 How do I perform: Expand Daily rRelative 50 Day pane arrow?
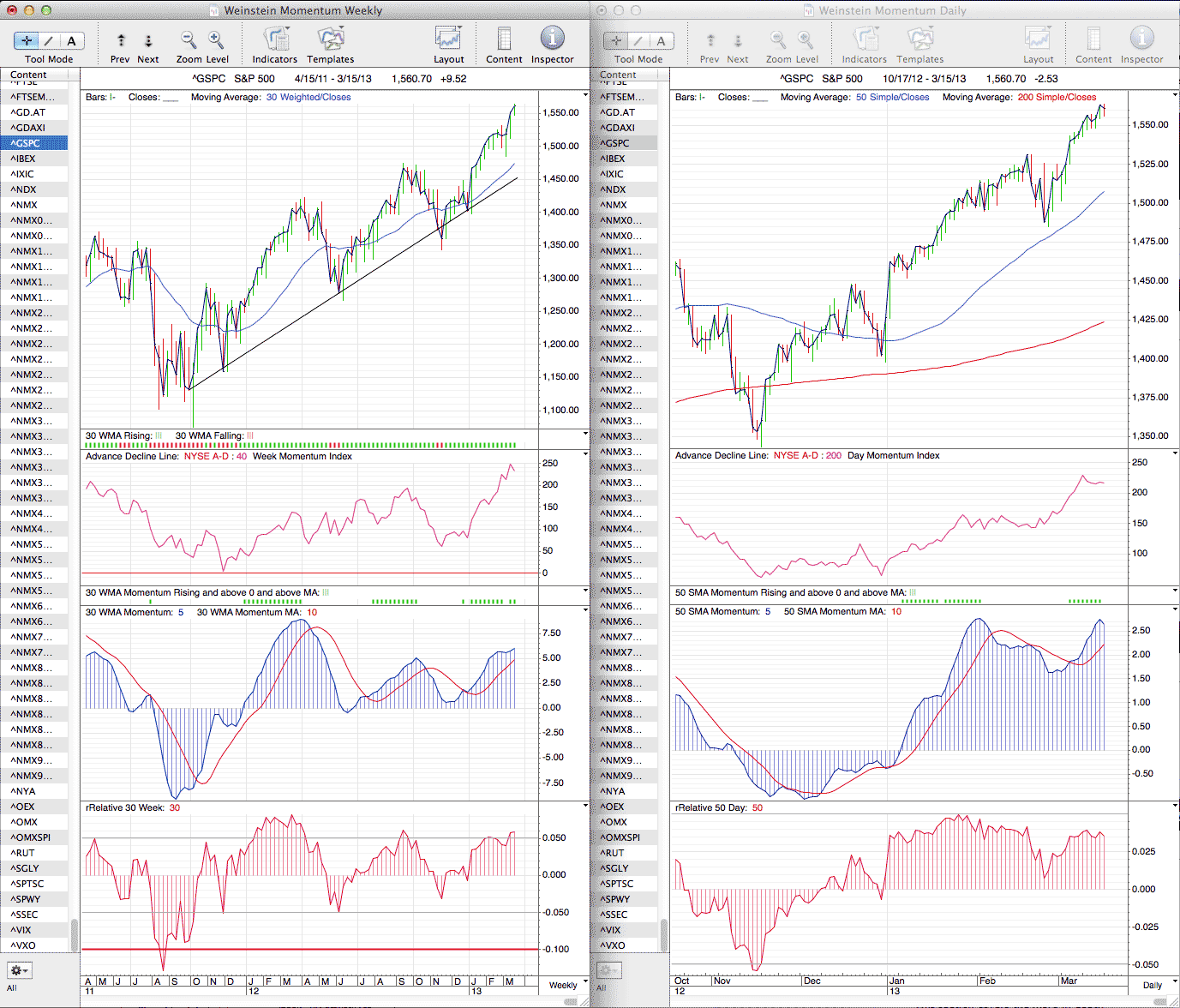click(1175, 806)
